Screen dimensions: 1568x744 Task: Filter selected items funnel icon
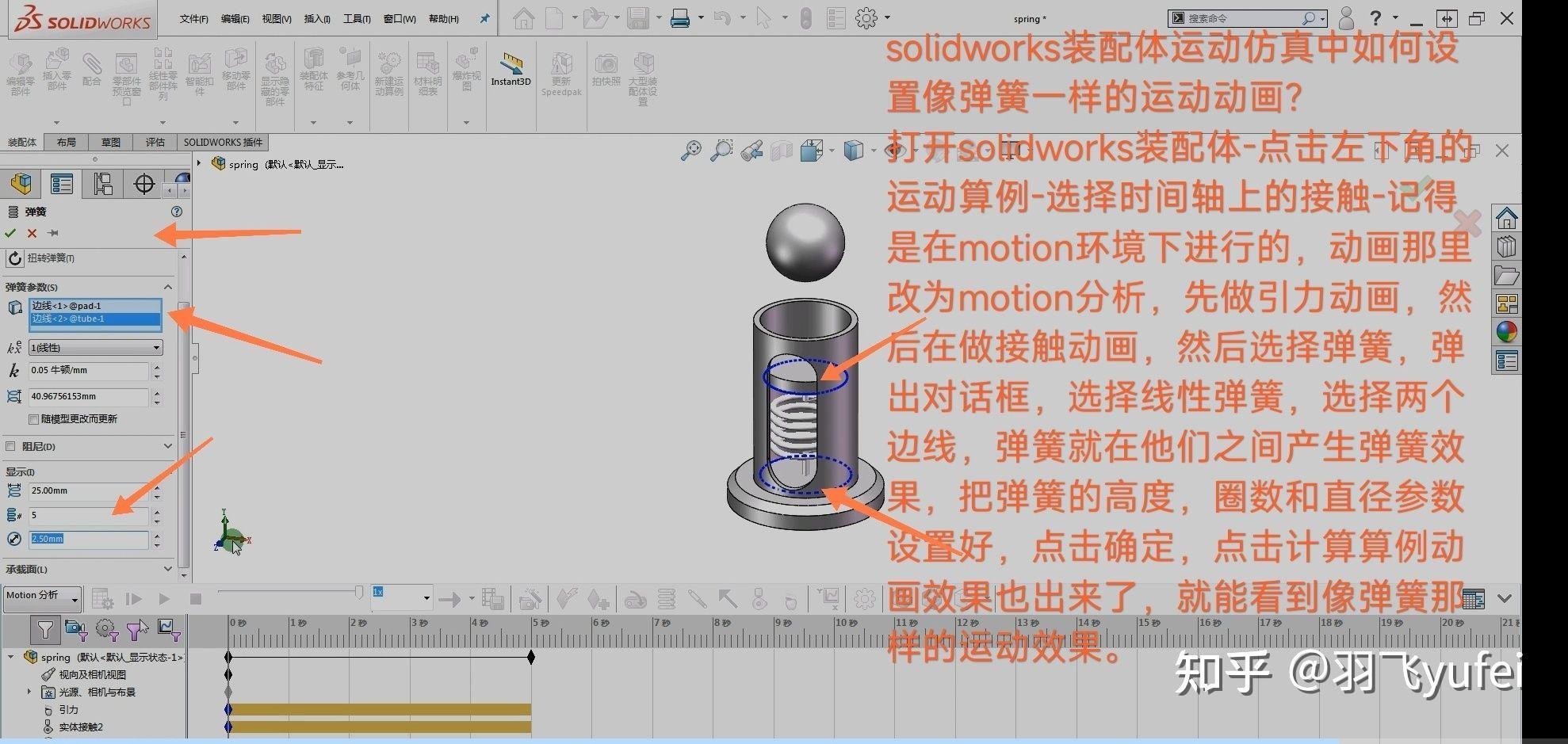point(137,630)
